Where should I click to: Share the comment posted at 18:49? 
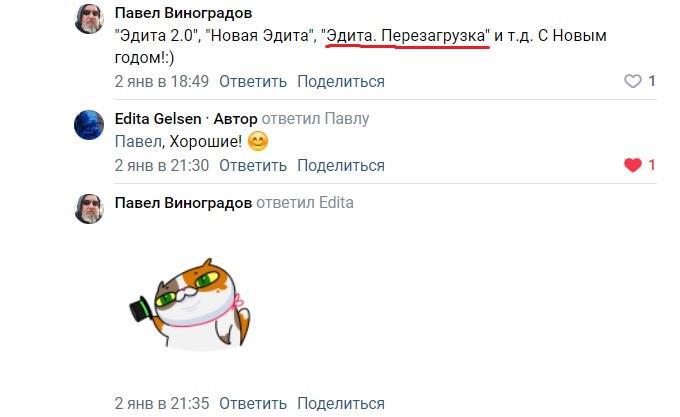click(x=341, y=81)
